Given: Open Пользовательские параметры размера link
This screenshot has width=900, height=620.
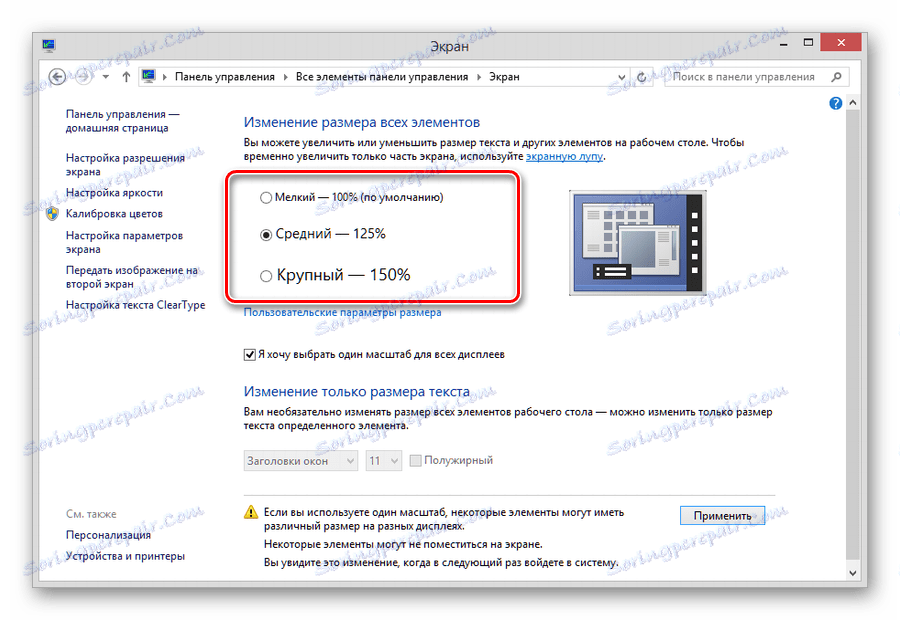Looking at the screenshot, I should (342, 312).
